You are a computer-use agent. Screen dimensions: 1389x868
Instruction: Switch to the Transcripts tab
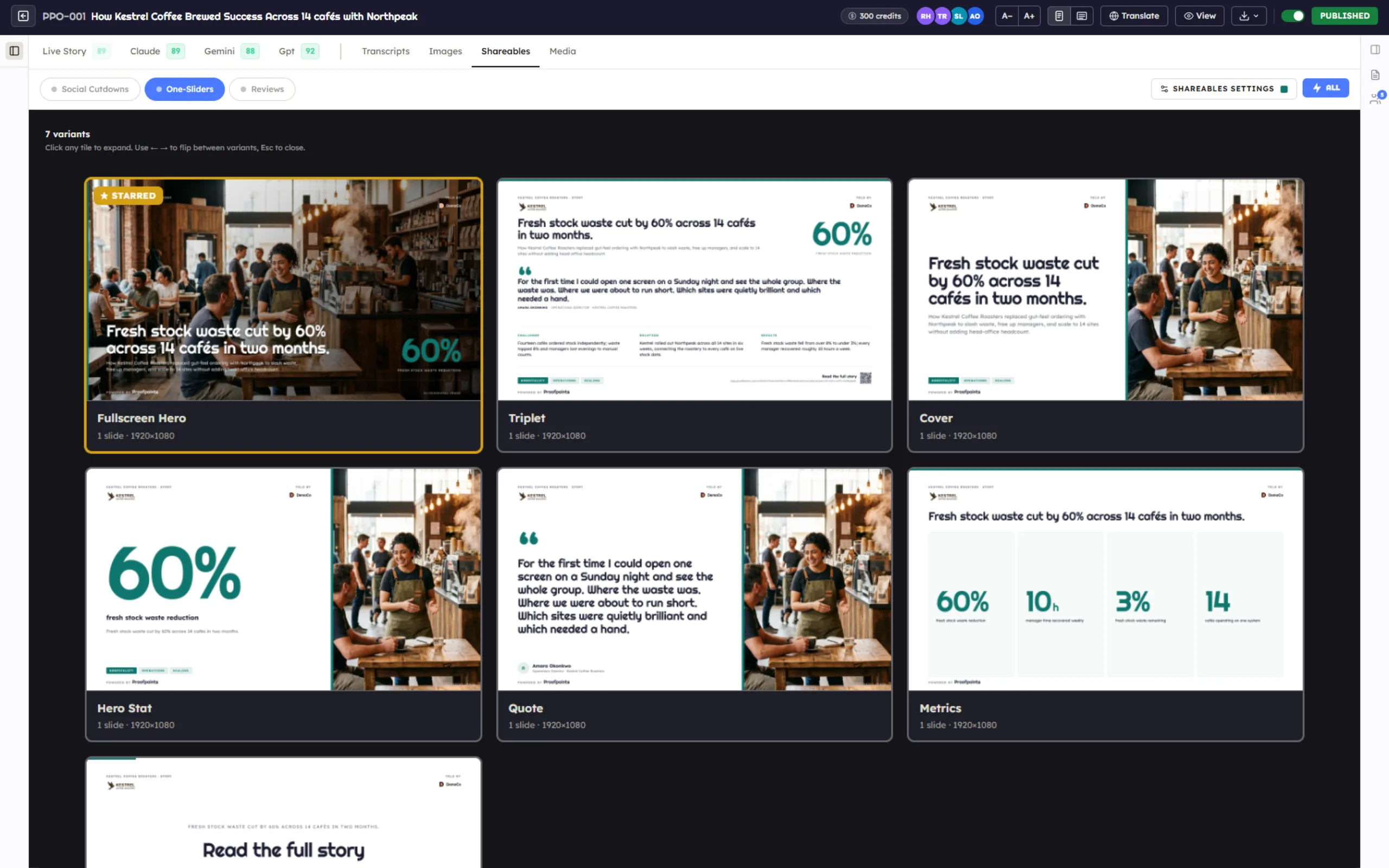[386, 51]
